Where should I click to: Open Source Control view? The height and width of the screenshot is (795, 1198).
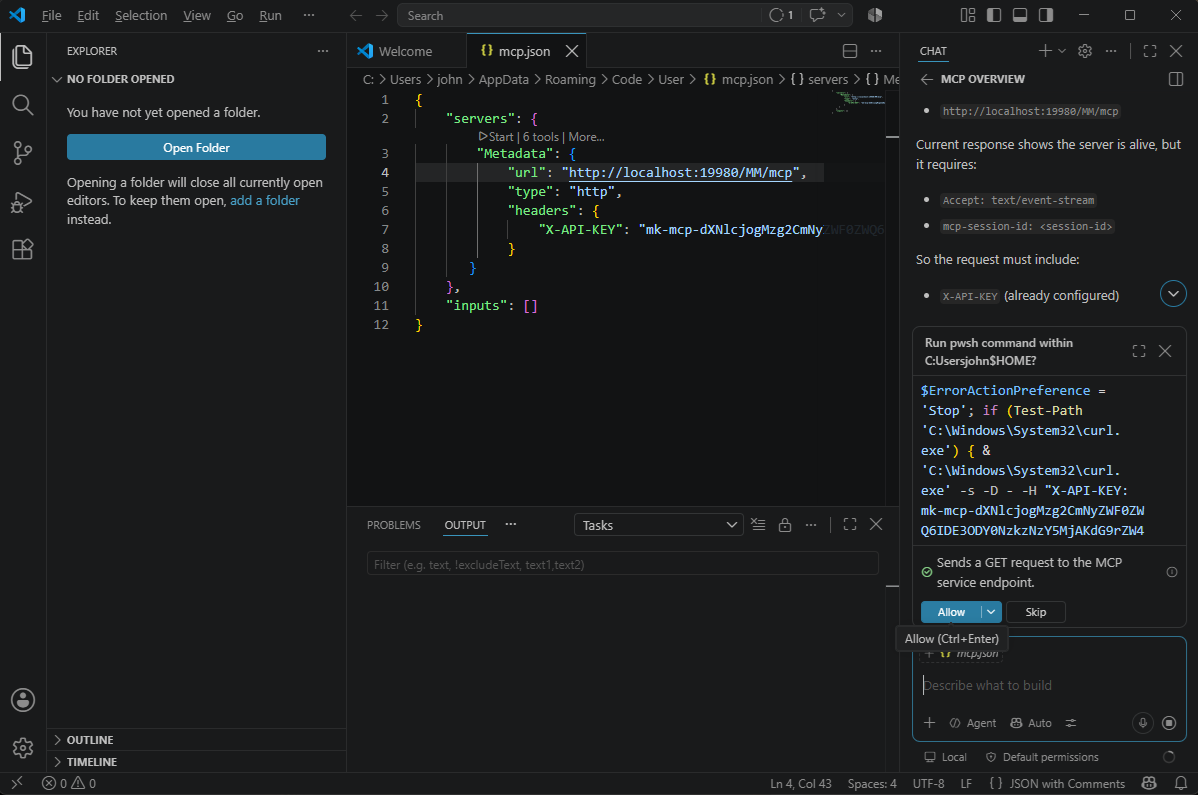coord(23,154)
